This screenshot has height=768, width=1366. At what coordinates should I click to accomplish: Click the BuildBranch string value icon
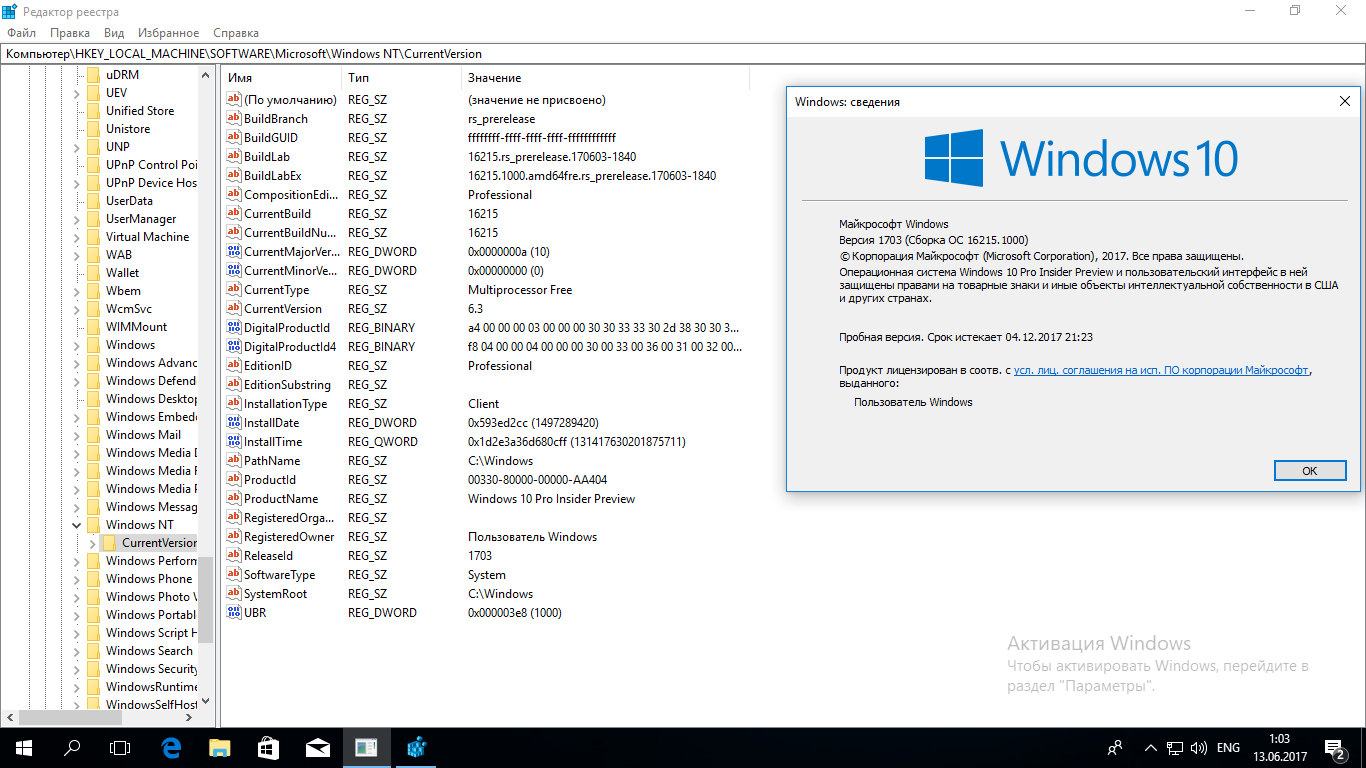(234, 119)
